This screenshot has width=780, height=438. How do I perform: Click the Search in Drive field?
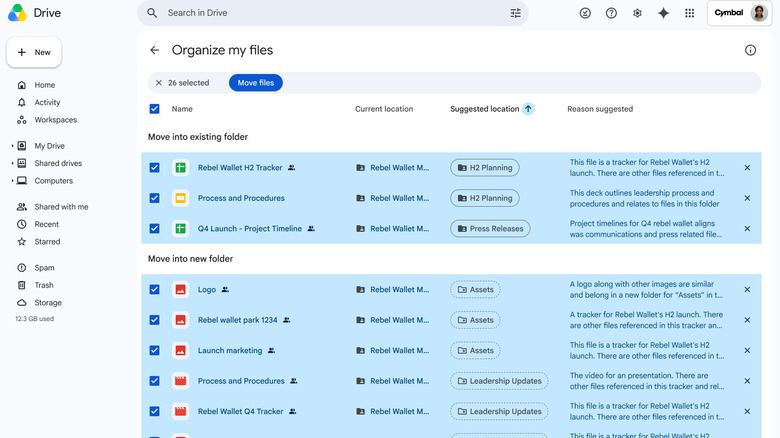[x=332, y=13]
